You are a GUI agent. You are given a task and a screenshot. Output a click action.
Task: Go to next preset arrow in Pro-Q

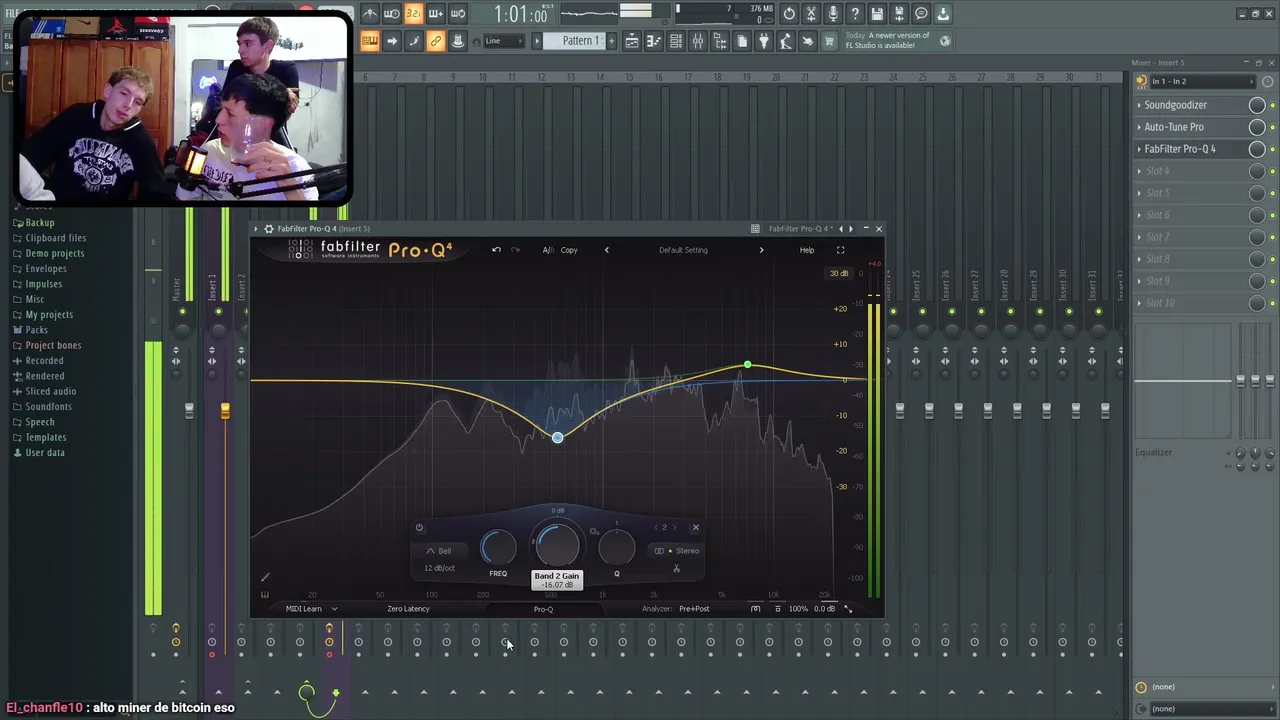761,250
